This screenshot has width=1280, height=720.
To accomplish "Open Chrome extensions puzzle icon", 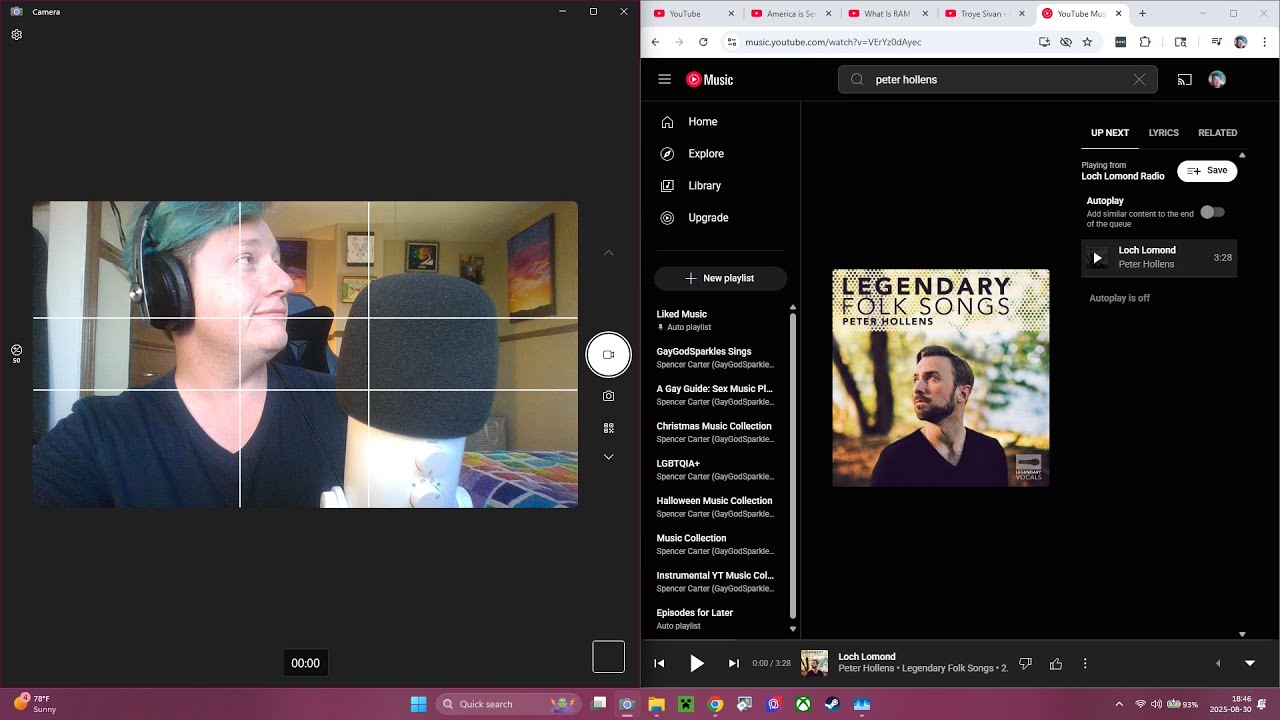I will [1146, 42].
